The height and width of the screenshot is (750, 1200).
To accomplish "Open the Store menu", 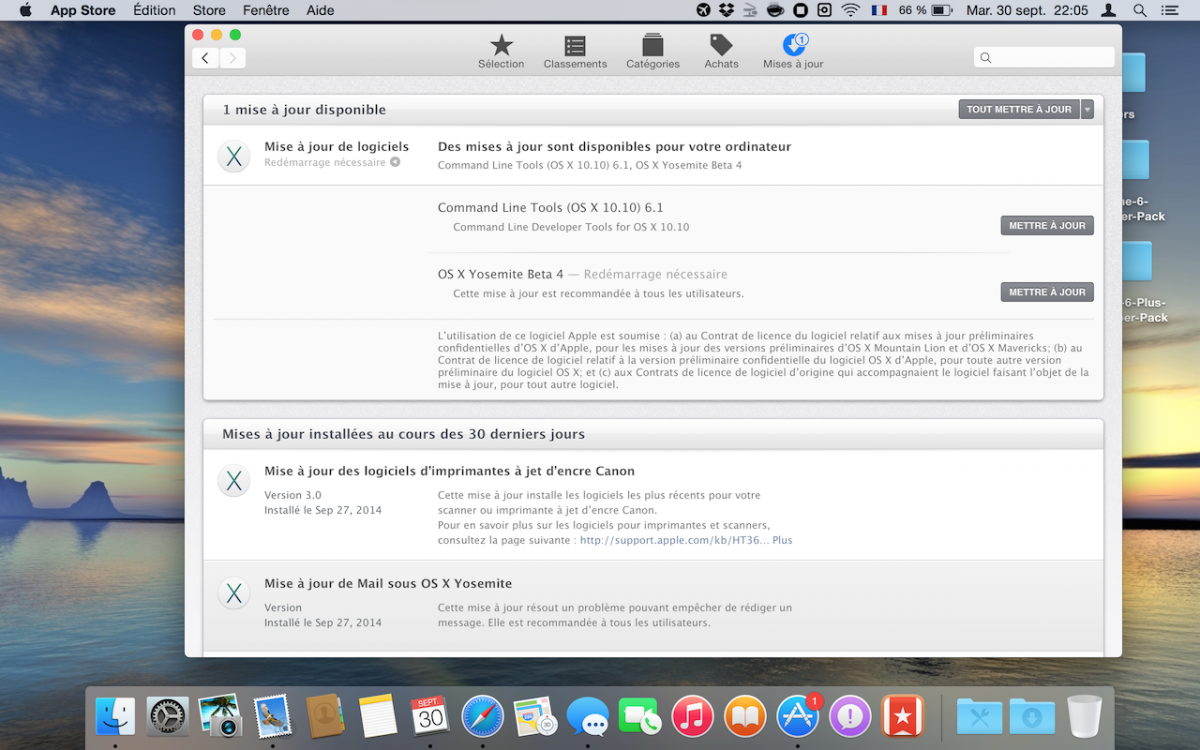I will click(x=209, y=10).
